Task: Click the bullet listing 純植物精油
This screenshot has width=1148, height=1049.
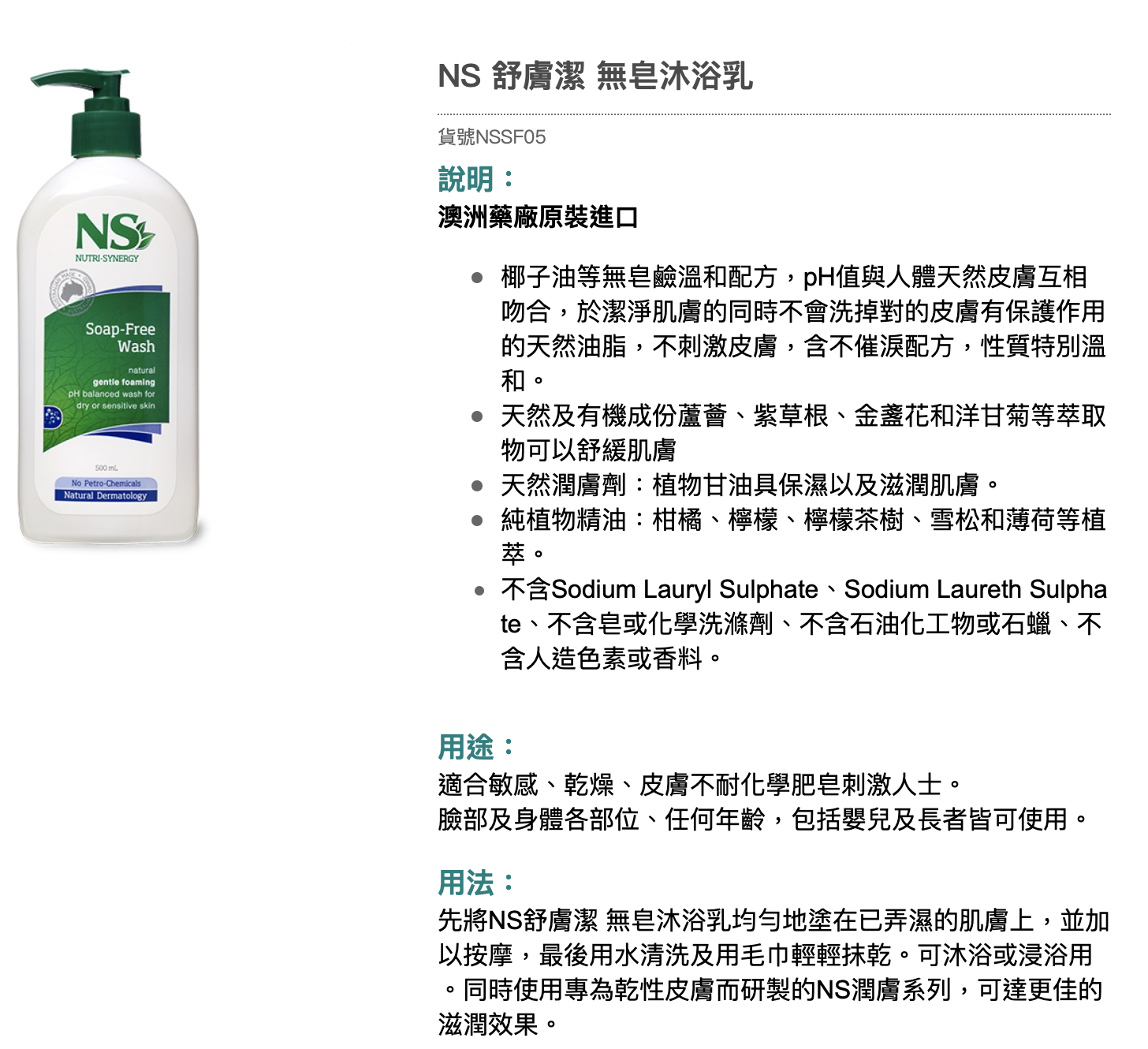Action: coord(803,536)
